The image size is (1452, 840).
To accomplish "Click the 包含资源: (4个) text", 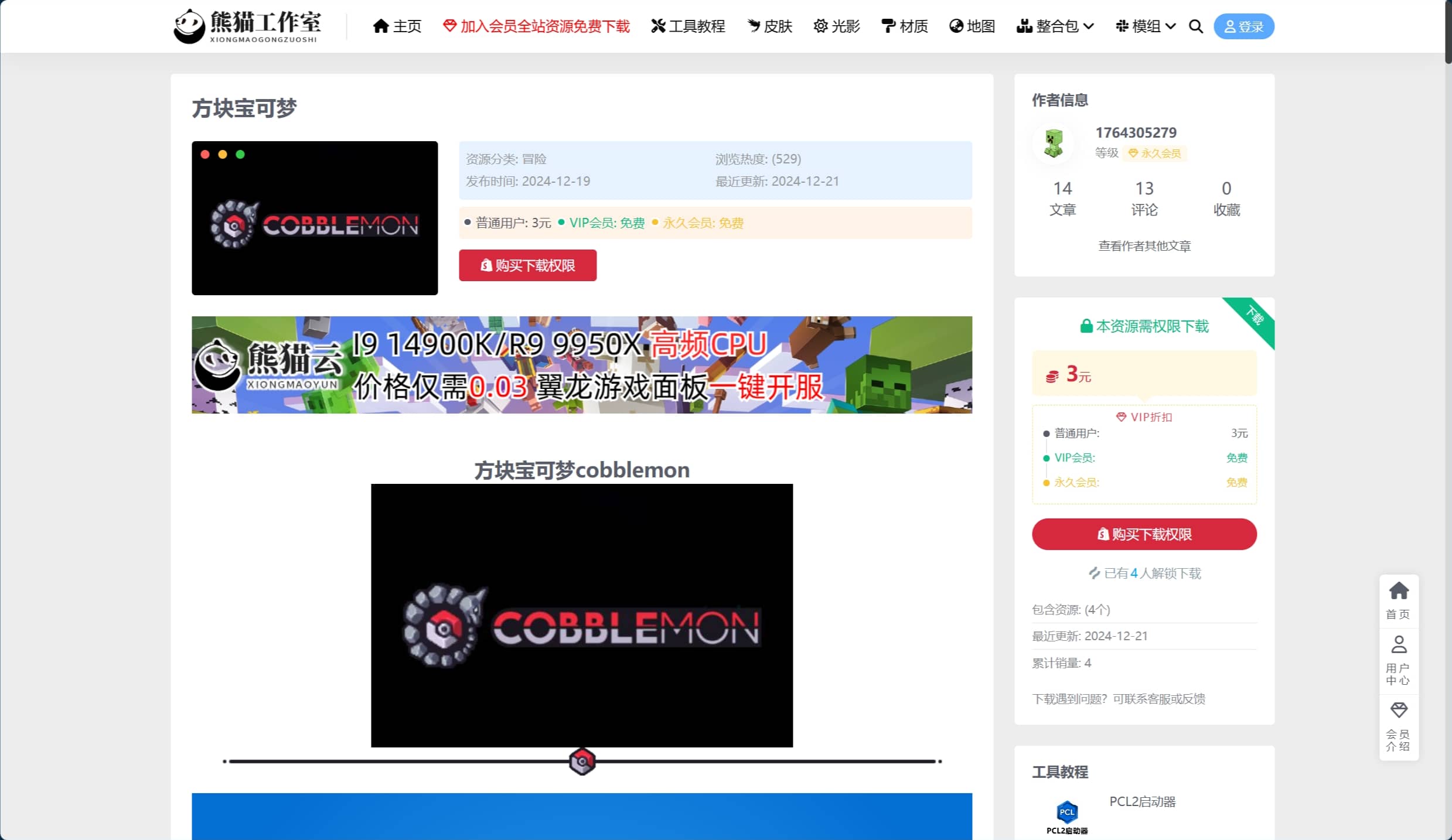I will pos(1071,610).
